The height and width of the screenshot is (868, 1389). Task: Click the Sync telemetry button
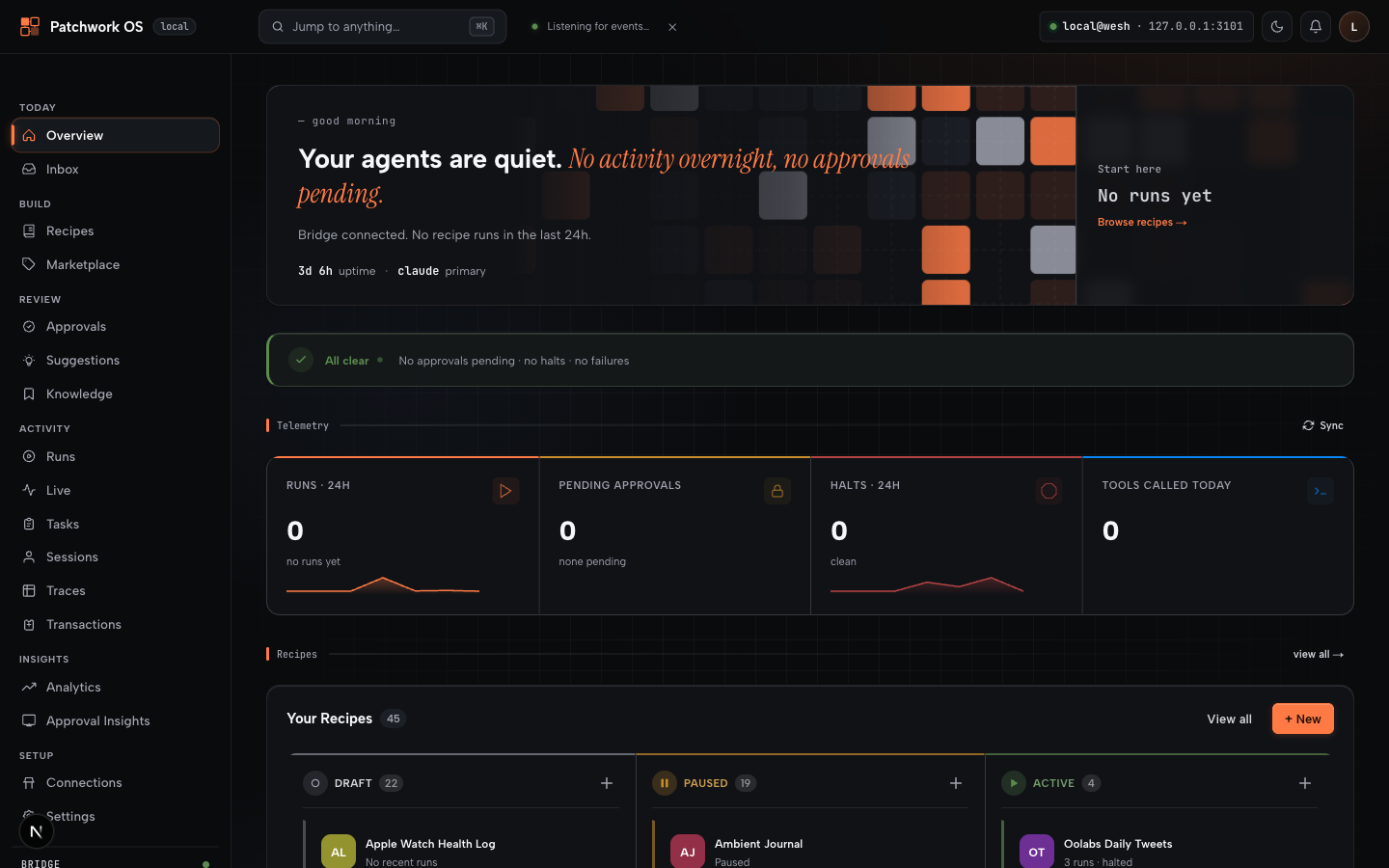[x=1322, y=425]
